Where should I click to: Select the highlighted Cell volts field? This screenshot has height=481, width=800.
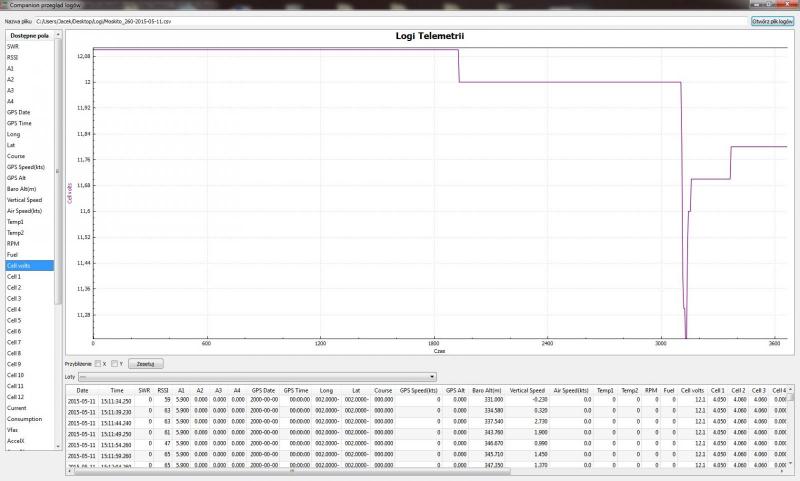pyautogui.click(x=18, y=265)
